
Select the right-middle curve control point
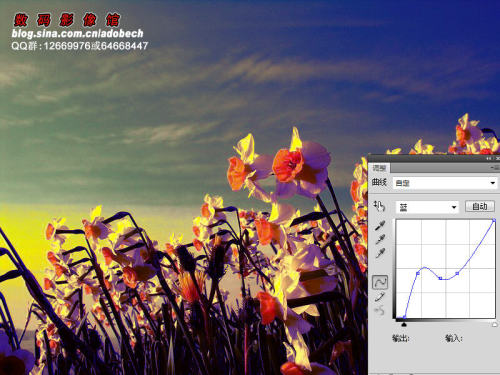(x=457, y=273)
